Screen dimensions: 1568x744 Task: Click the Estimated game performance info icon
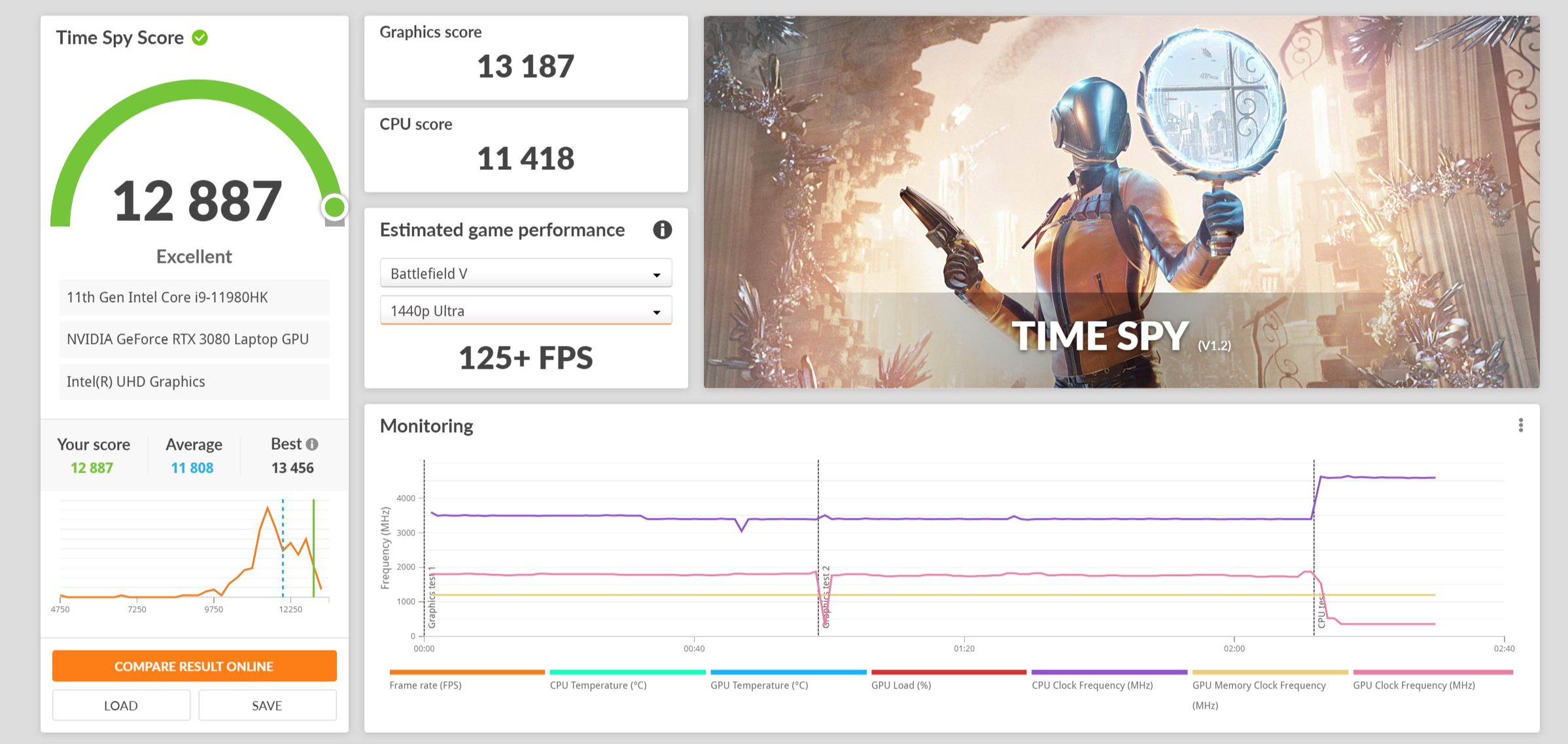662,230
